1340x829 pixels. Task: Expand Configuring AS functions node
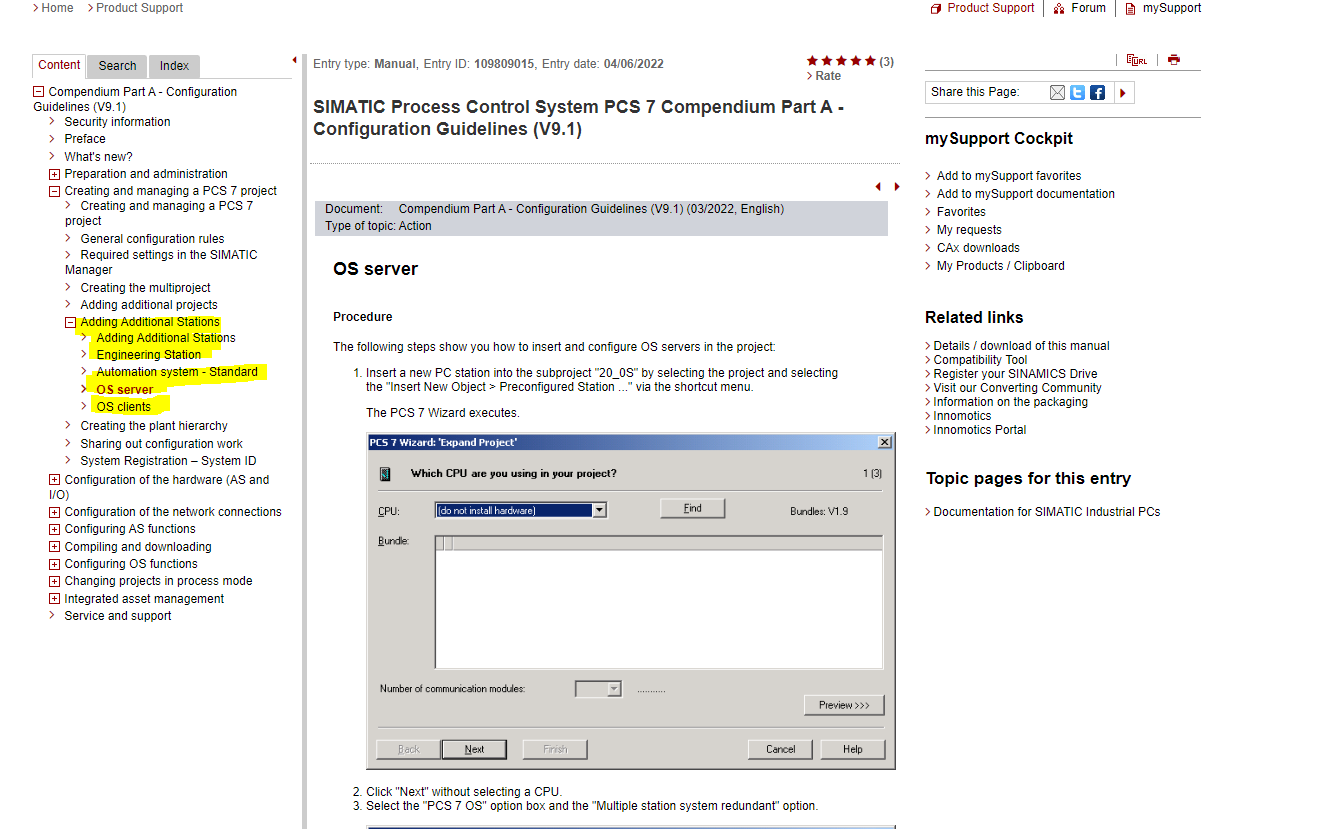[x=55, y=529]
